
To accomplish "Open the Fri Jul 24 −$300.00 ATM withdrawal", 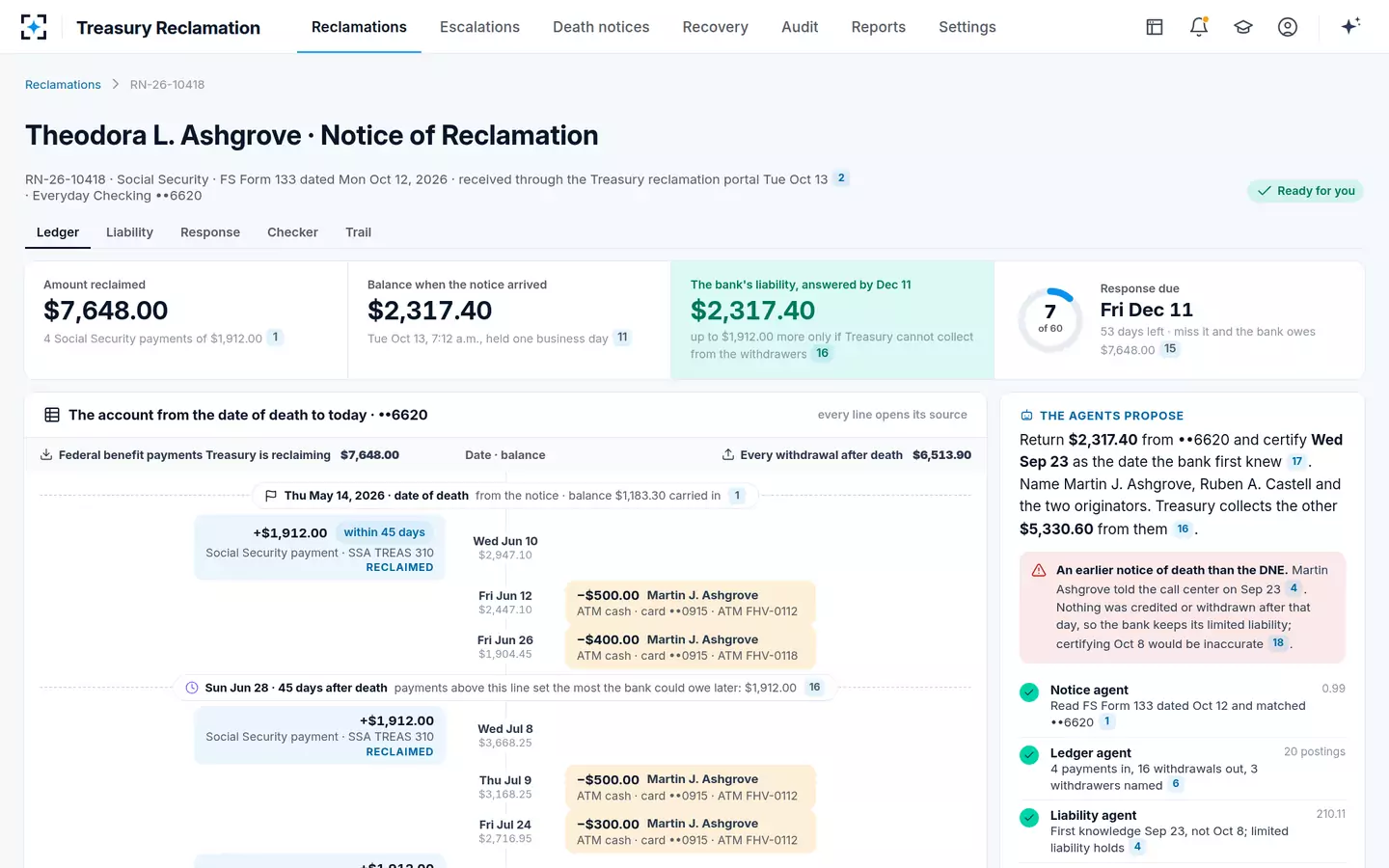I will pos(690,831).
